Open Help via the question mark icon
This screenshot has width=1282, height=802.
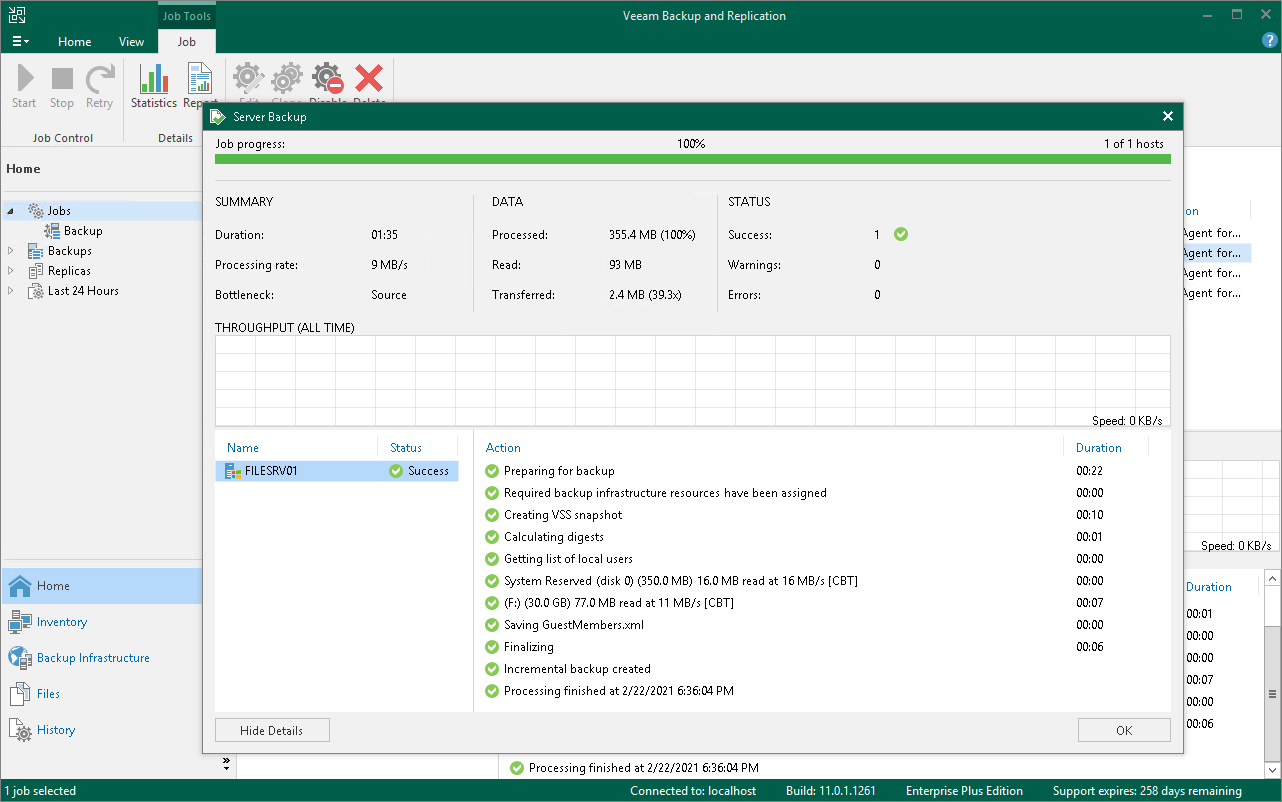point(1270,41)
